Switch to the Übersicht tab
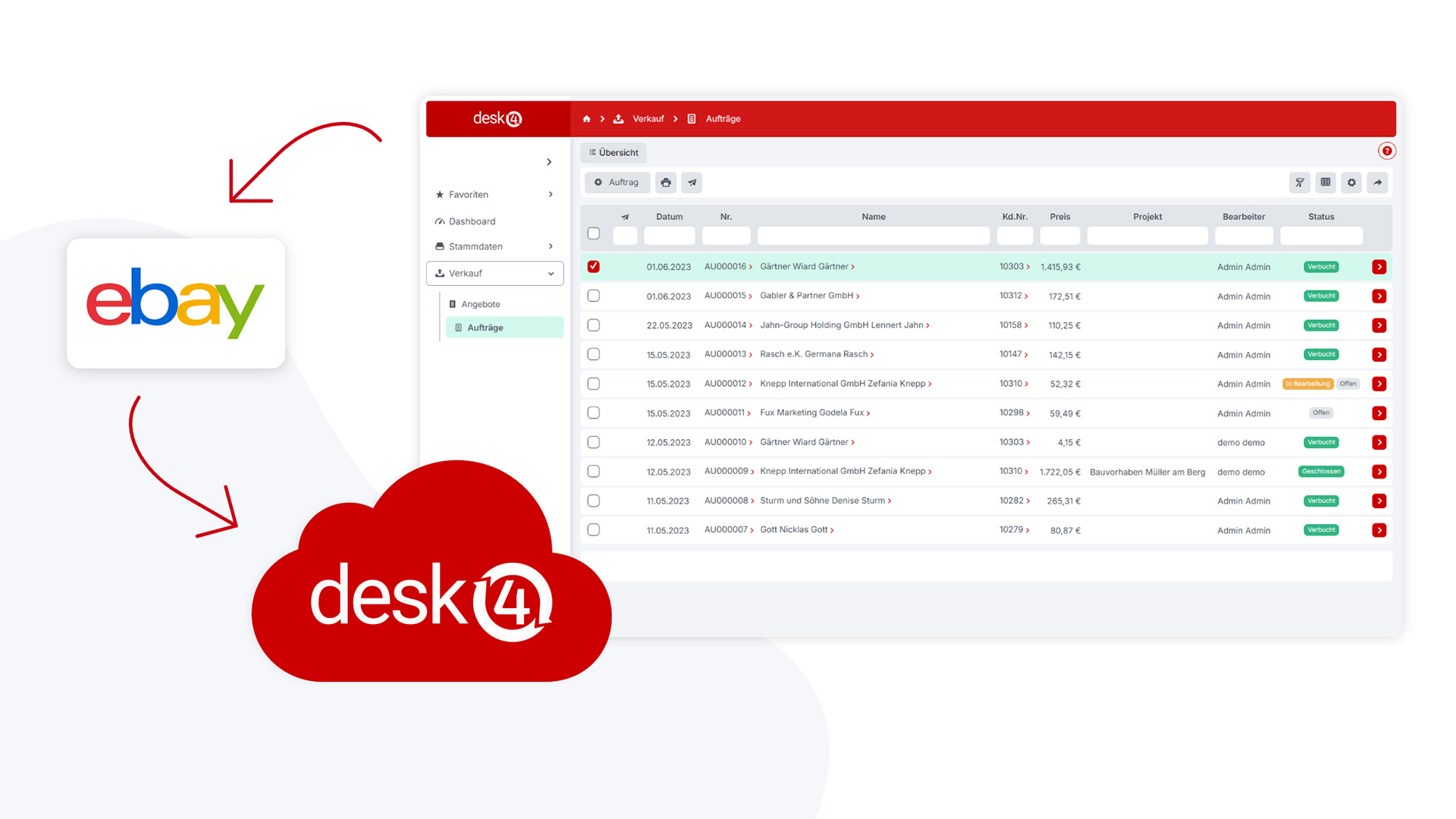1456x819 pixels. pos(613,152)
